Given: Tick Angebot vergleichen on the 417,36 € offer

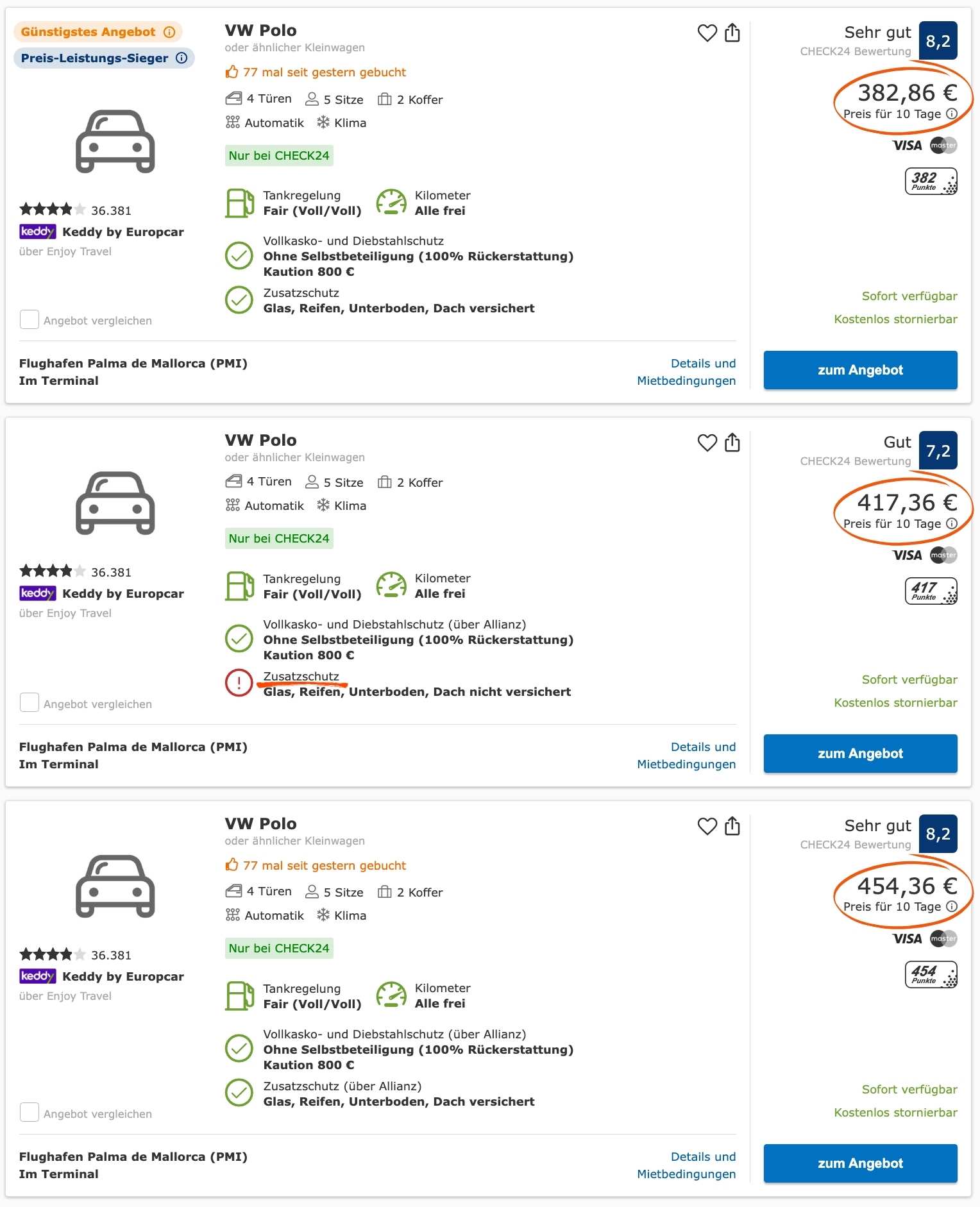Looking at the screenshot, I should 30,703.
